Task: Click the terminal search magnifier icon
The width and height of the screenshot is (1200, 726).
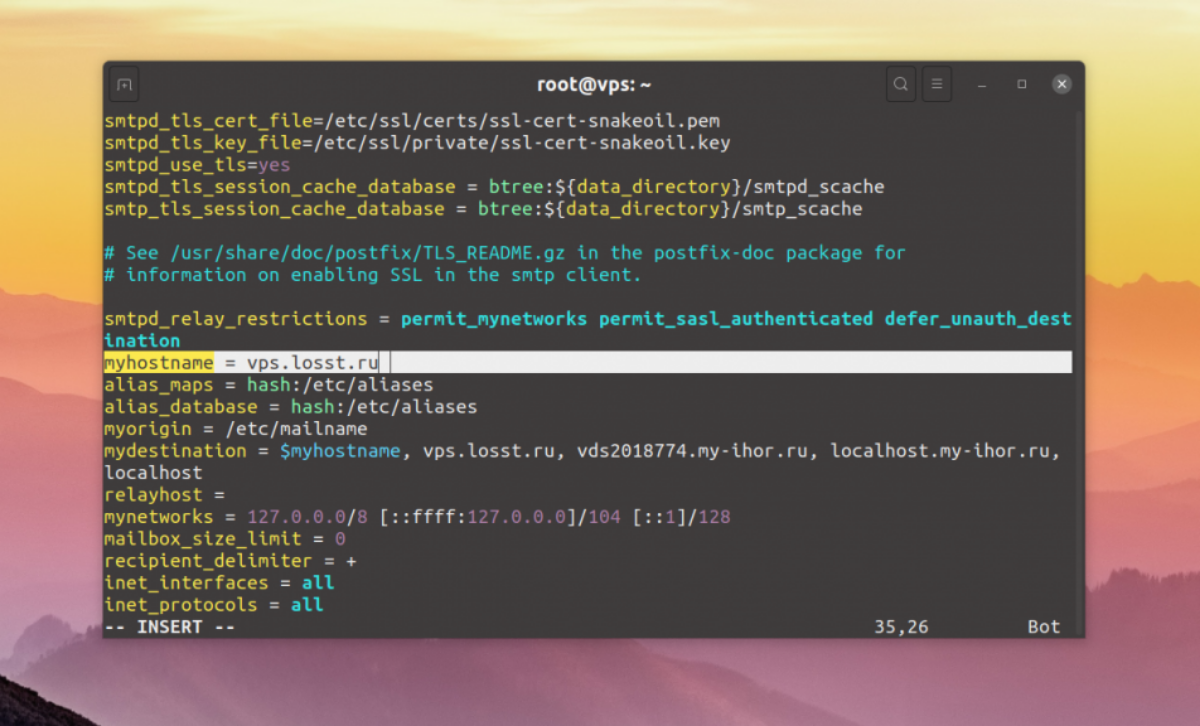Action: pos(901,84)
